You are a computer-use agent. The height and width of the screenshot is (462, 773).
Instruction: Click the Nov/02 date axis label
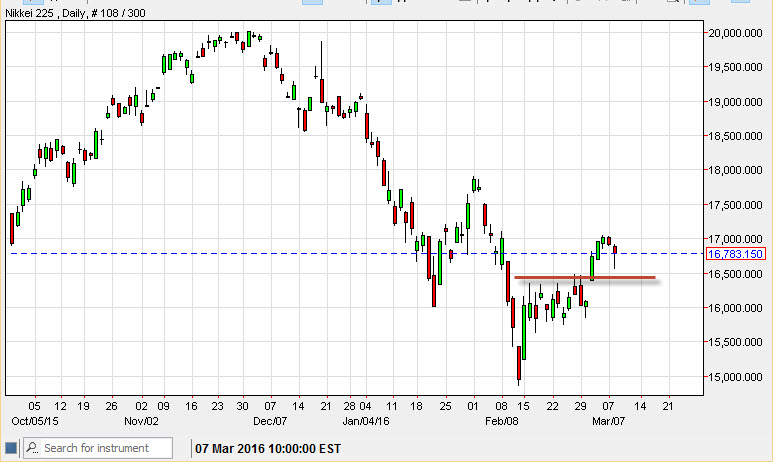click(x=141, y=422)
